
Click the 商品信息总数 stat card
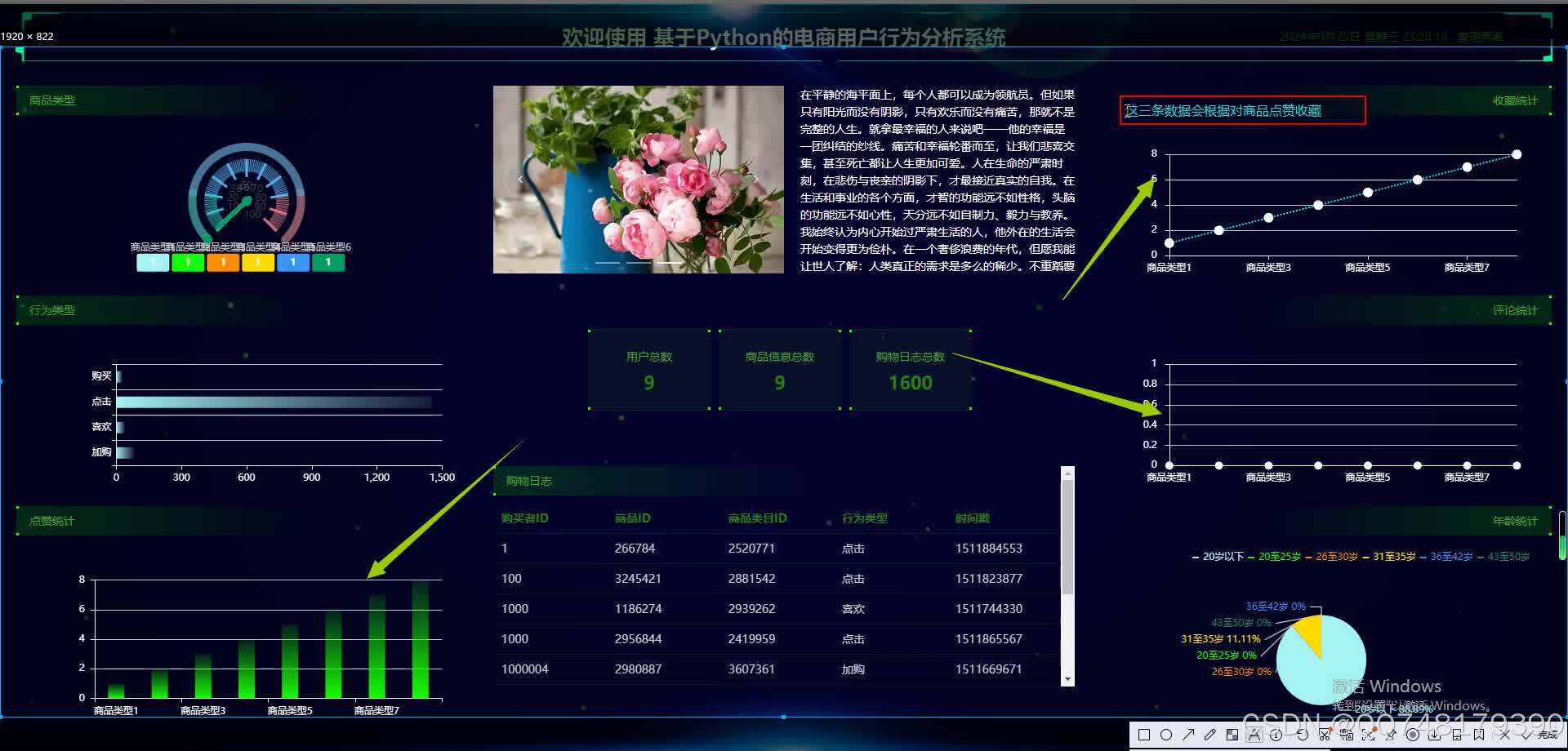point(780,370)
